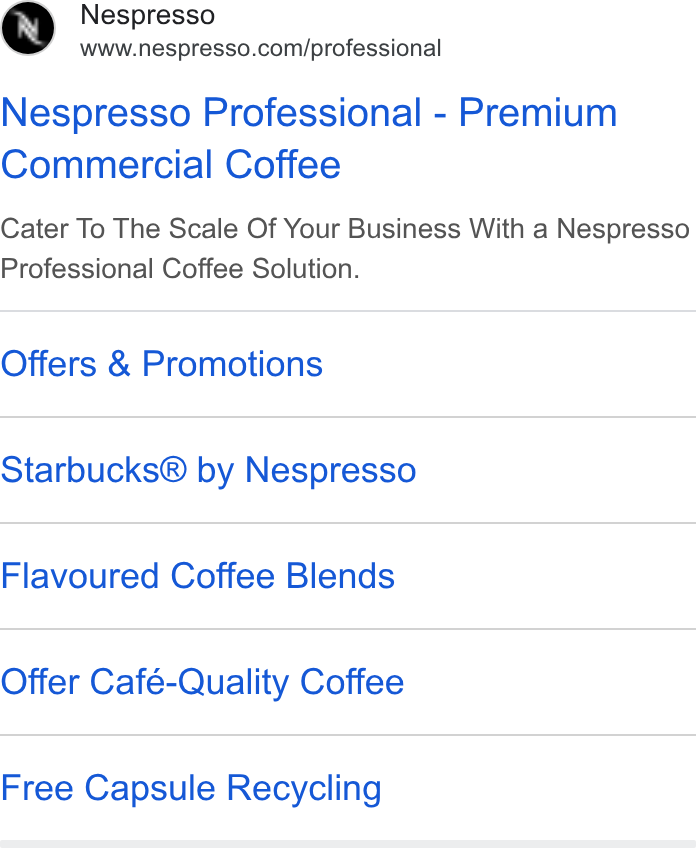Viewport: 696px width, 848px height.
Task: Click the word Premium in the headline
Action: click(538, 112)
